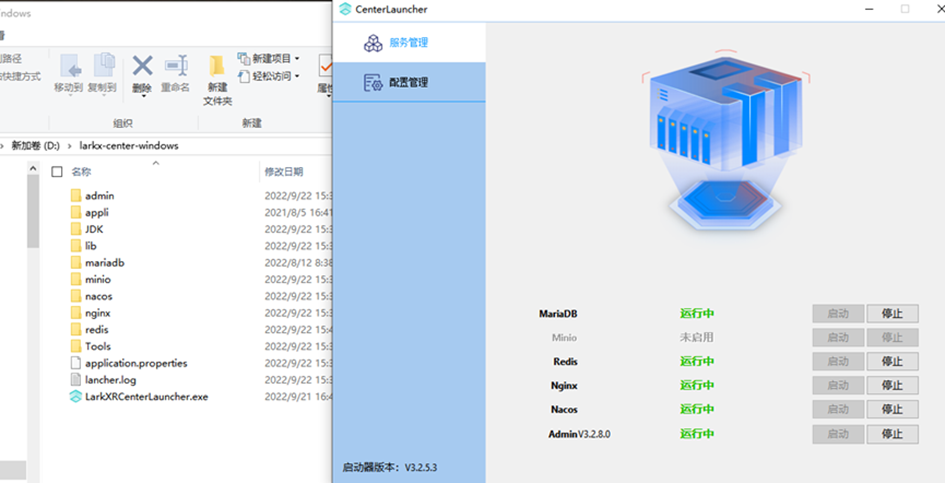Image resolution: width=945 pixels, height=483 pixels.
Task: Click the 新建文件夹 folder icon
Action: click(217, 65)
